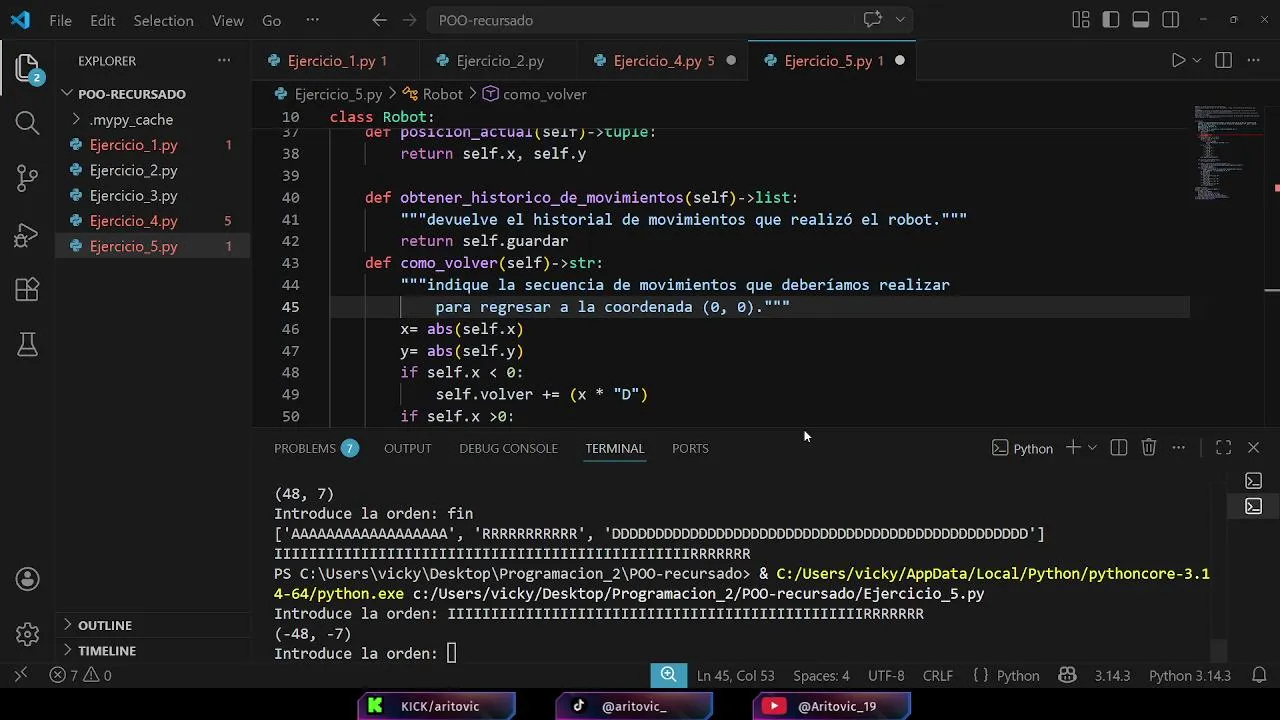Change the CRLF end of line sequence
Screen dimensions: 1280x720
[x=937, y=675]
